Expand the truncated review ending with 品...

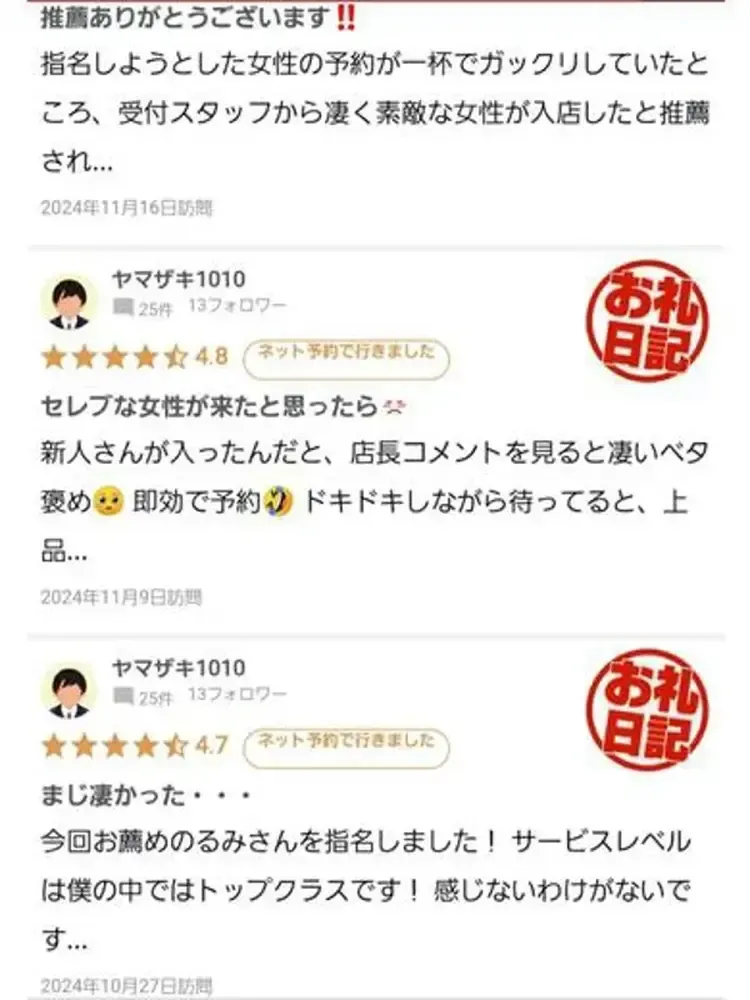click(64, 551)
